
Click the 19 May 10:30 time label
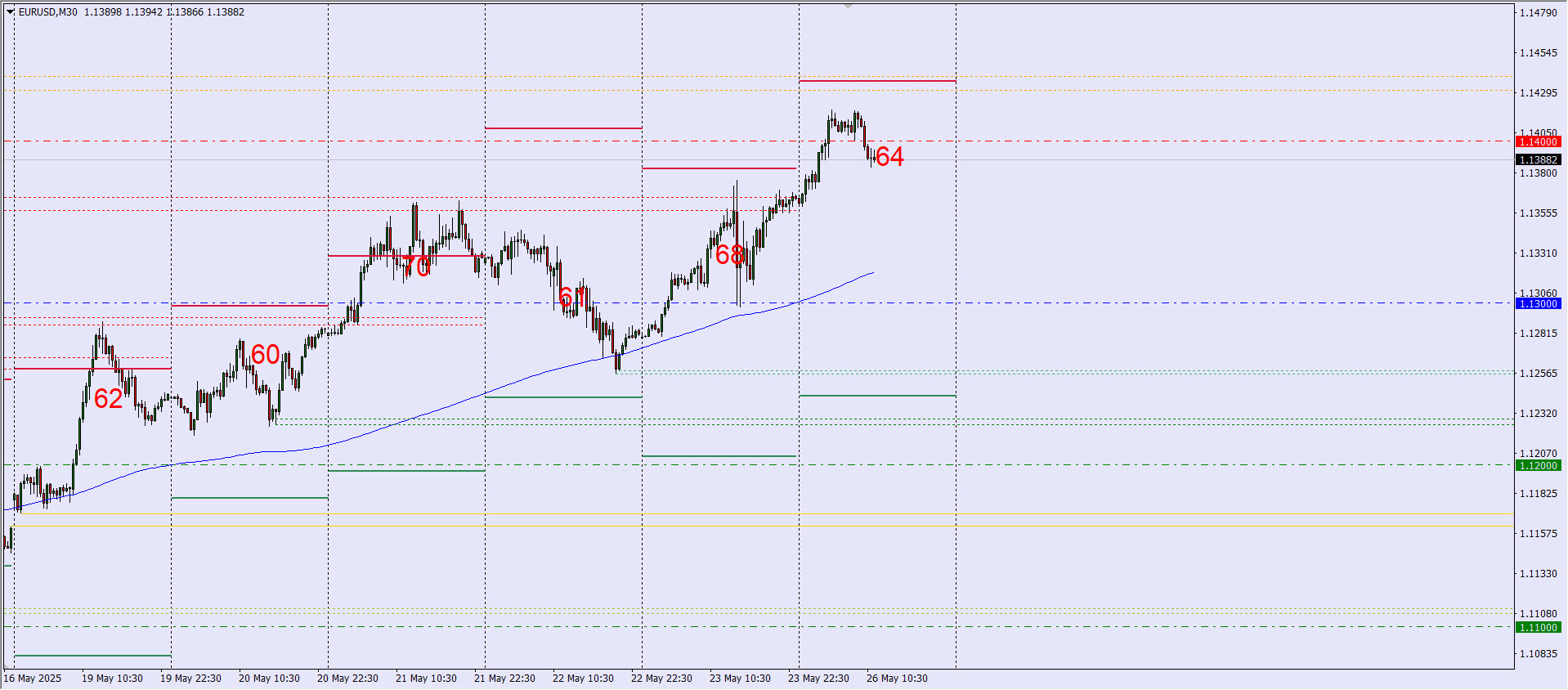point(112,679)
